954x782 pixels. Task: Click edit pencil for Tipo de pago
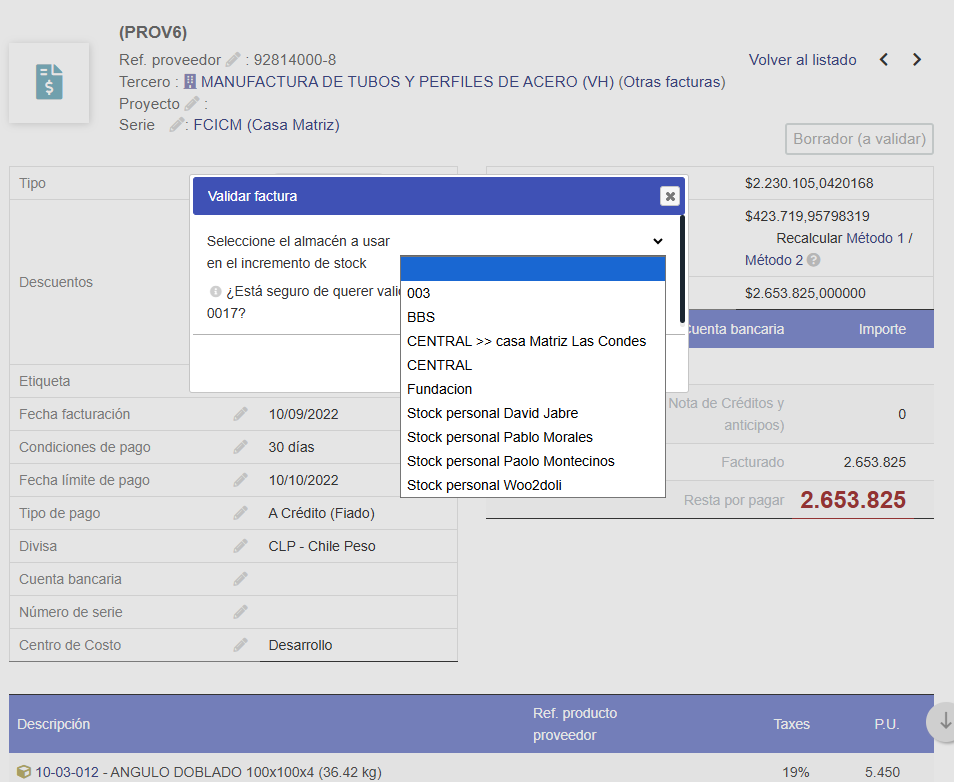coord(240,513)
